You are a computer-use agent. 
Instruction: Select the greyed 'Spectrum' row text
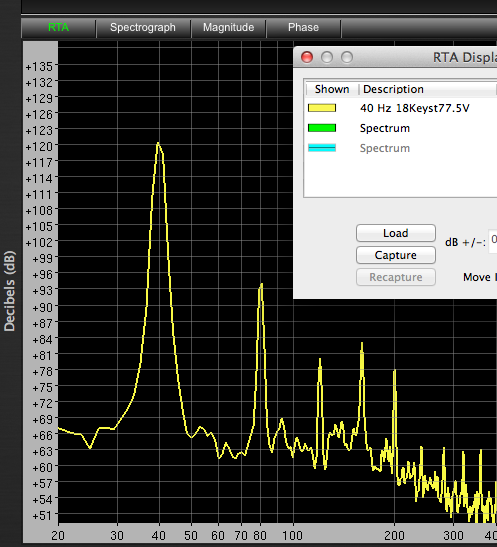coord(385,148)
